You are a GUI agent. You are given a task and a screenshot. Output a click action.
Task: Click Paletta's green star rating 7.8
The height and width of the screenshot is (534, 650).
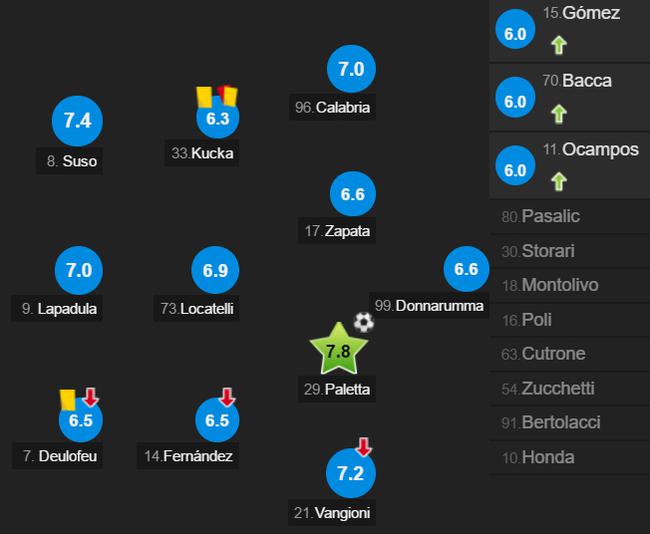pos(338,350)
